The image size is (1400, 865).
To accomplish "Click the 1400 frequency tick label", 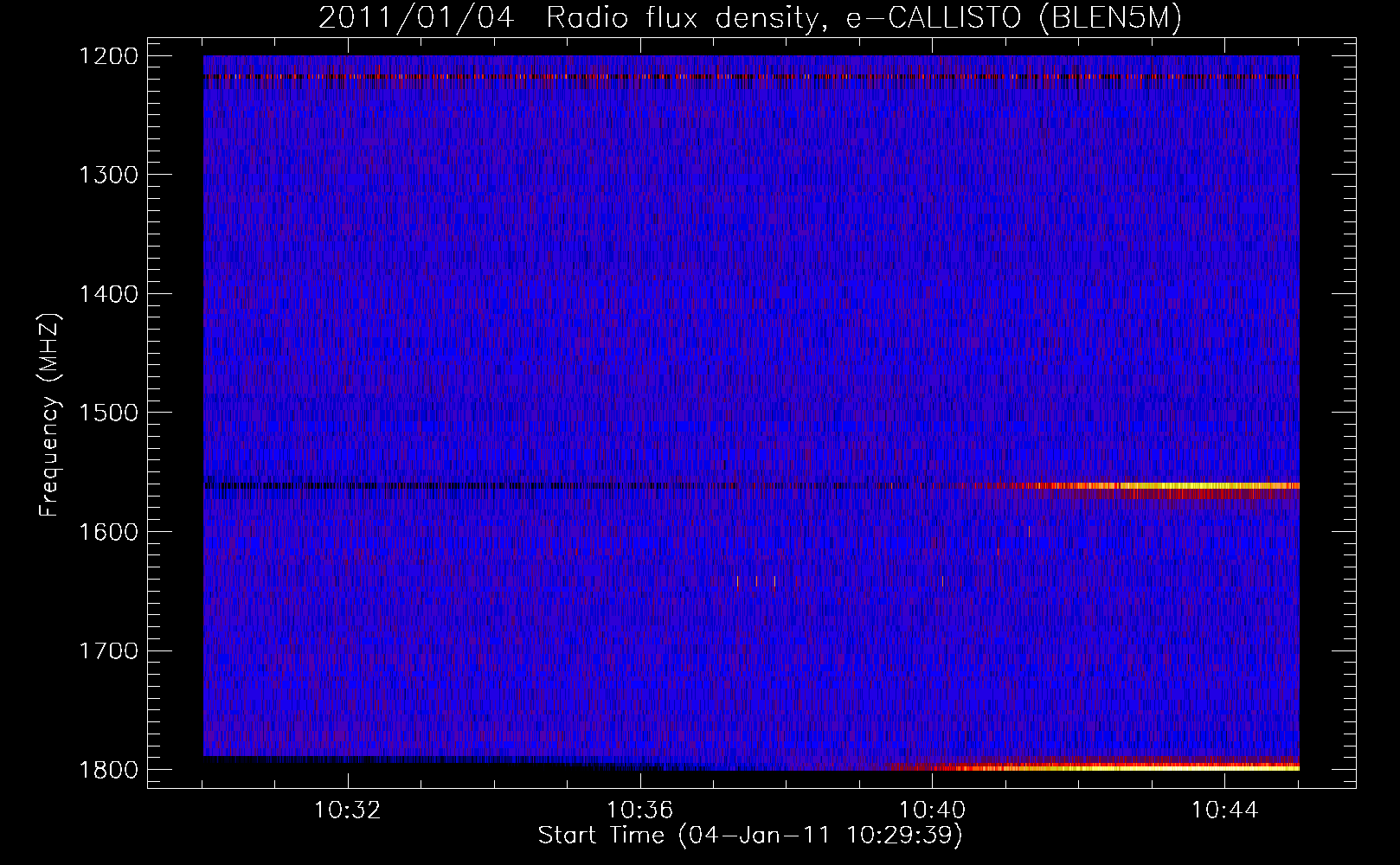I will (x=108, y=294).
